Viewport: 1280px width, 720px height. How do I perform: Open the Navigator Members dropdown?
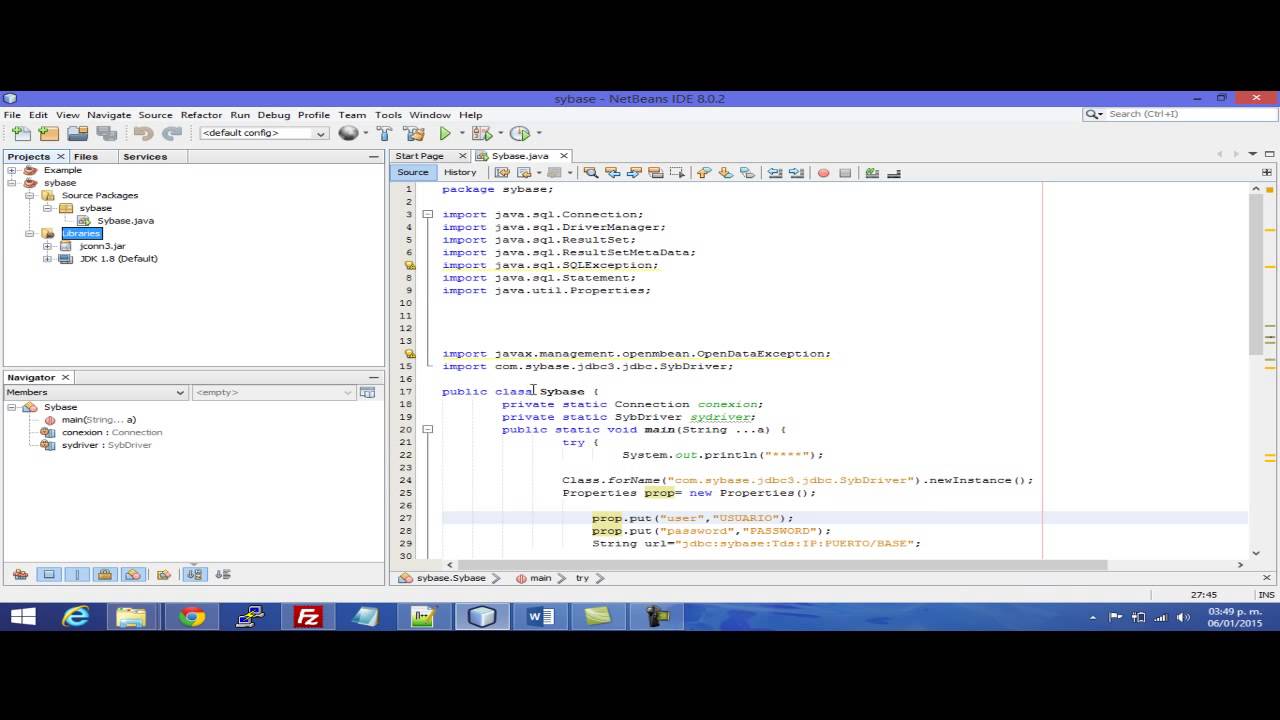click(96, 392)
